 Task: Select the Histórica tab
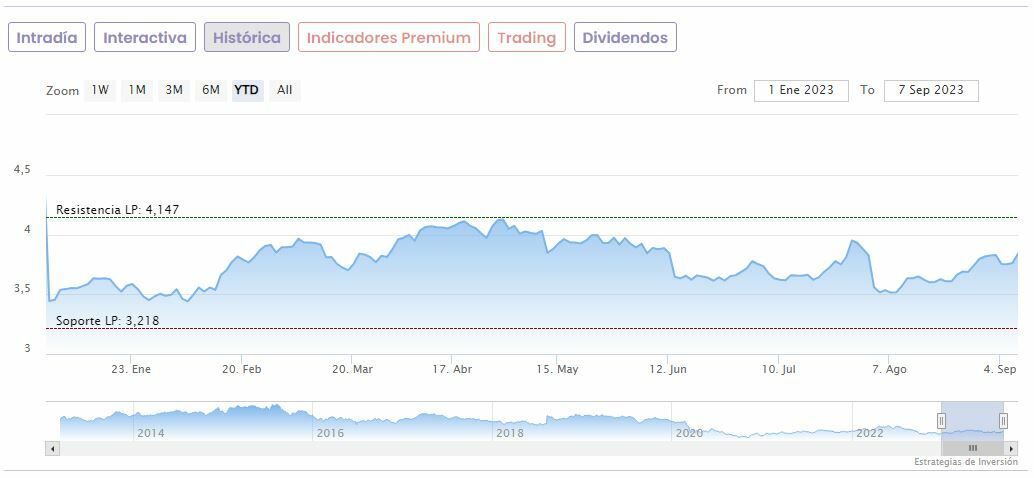point(247,38)
